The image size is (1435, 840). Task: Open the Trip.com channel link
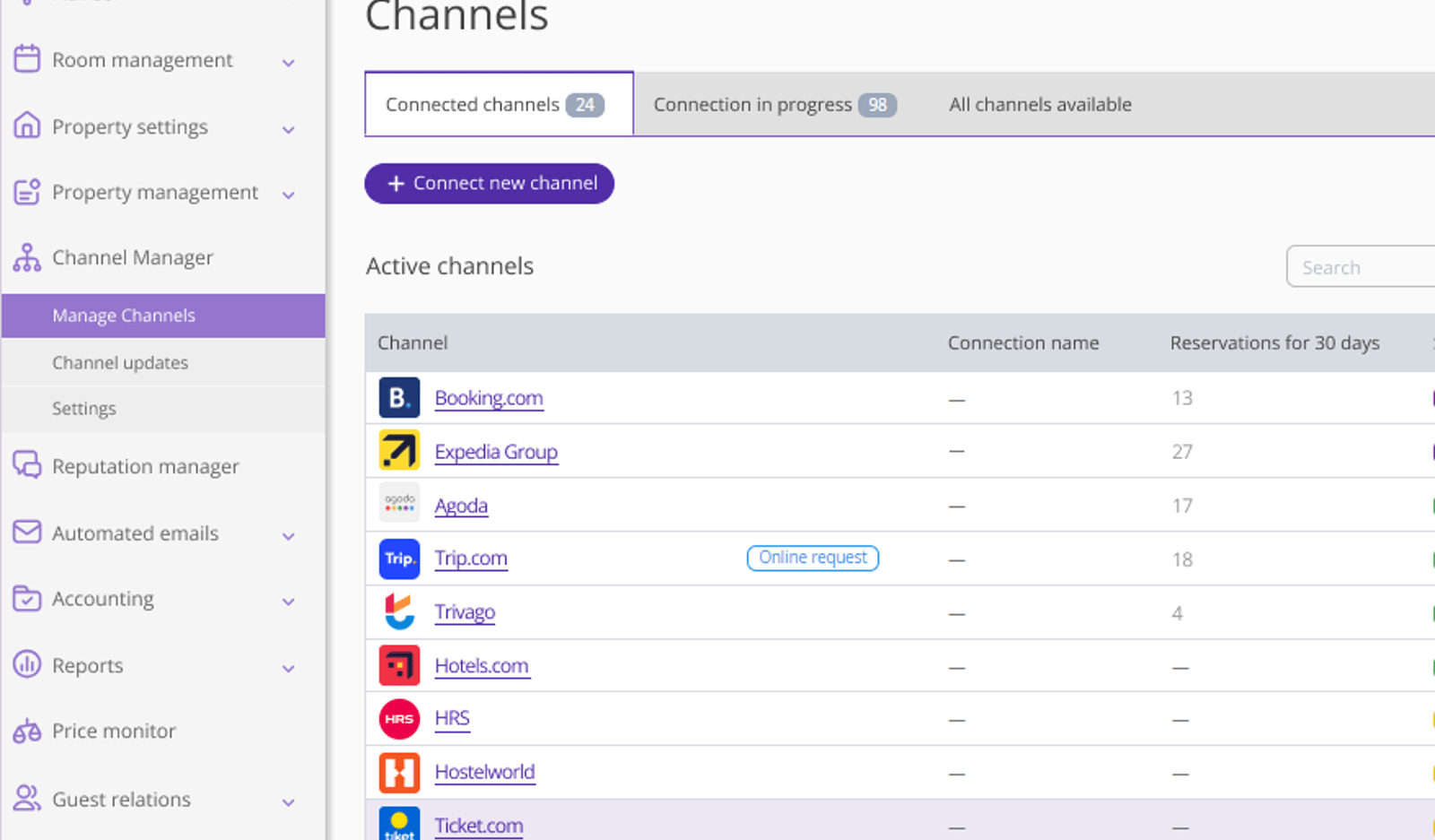coord(471,558)
